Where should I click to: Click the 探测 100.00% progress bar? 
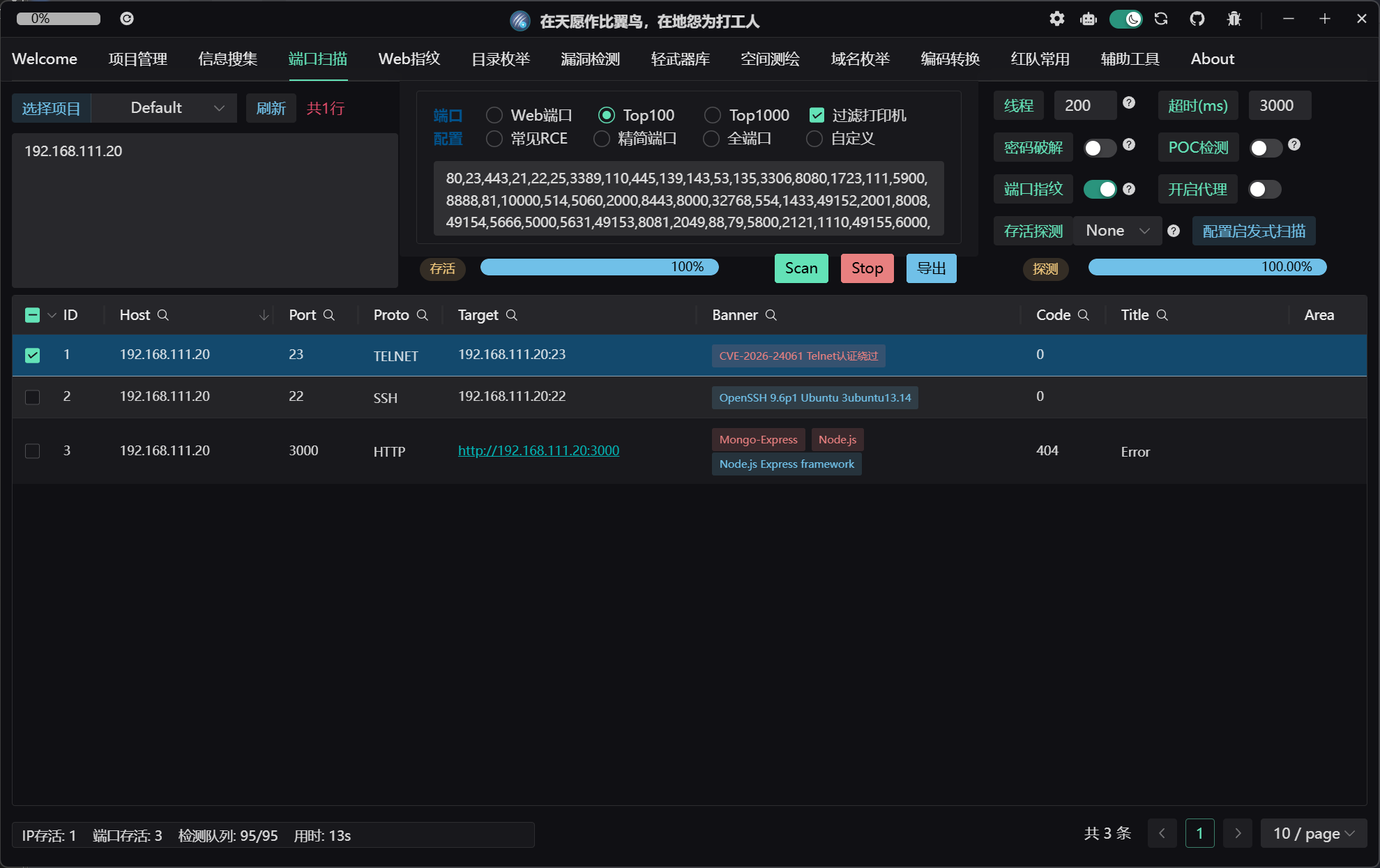click(x=1207, y=267)
